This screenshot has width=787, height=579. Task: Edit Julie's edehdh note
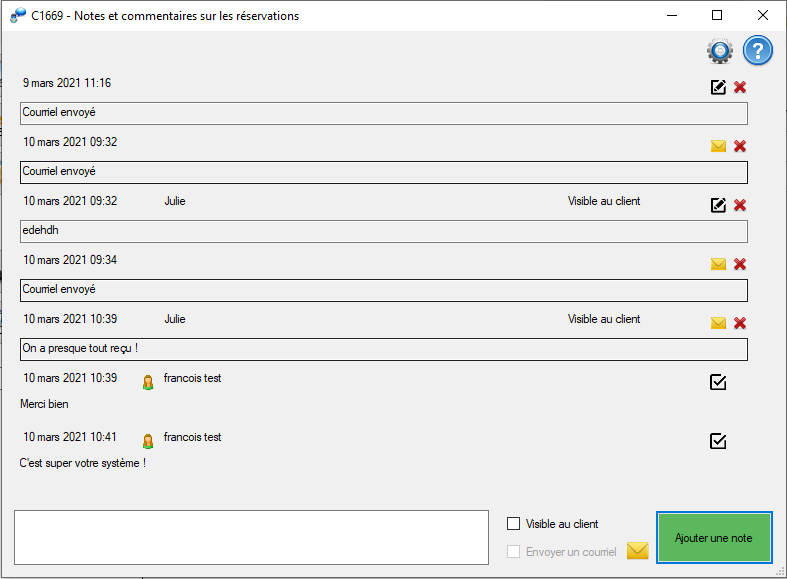[718, 205]
